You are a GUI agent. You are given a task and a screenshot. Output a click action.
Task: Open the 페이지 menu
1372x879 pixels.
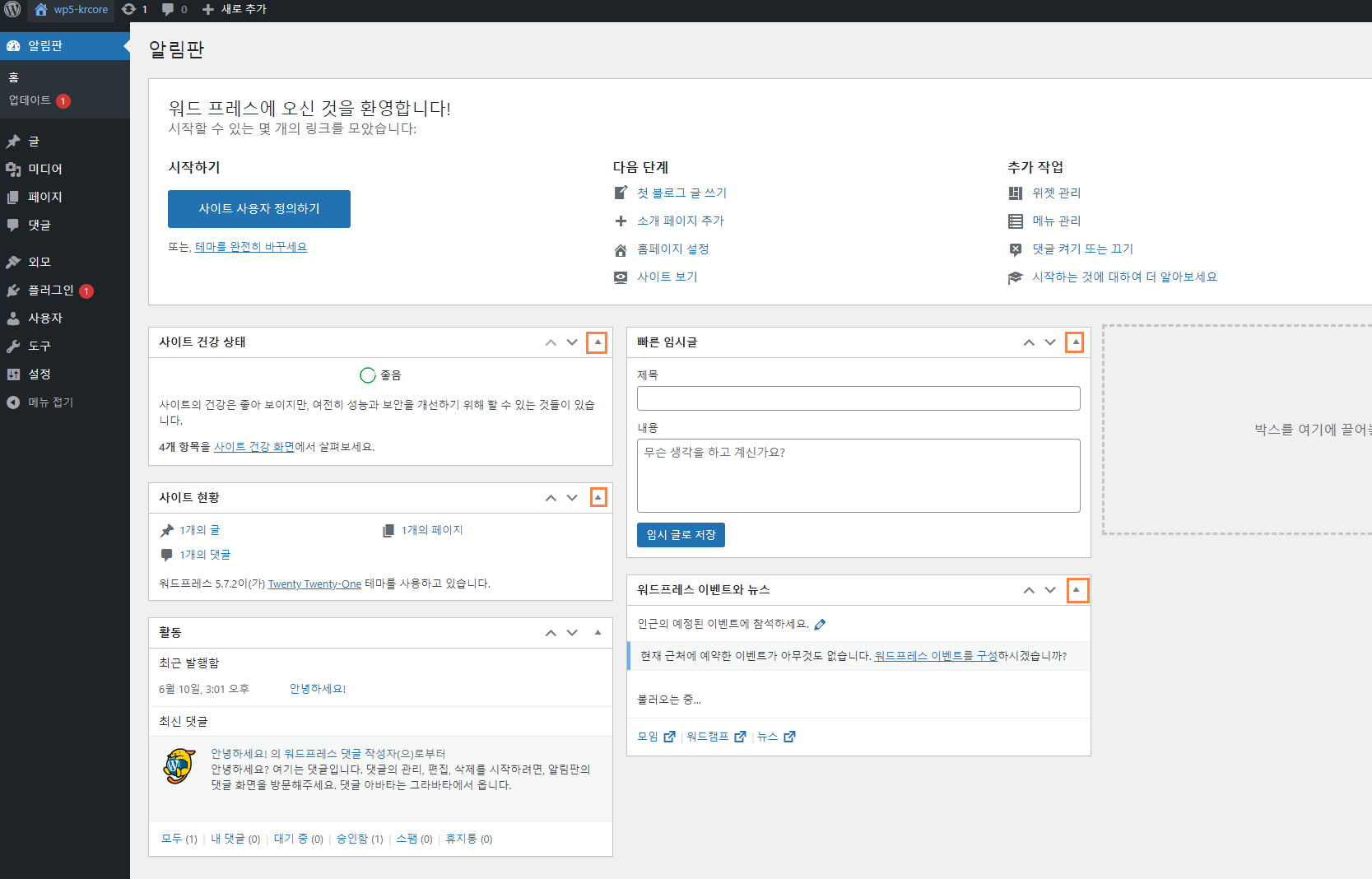(x=65, y=197)
